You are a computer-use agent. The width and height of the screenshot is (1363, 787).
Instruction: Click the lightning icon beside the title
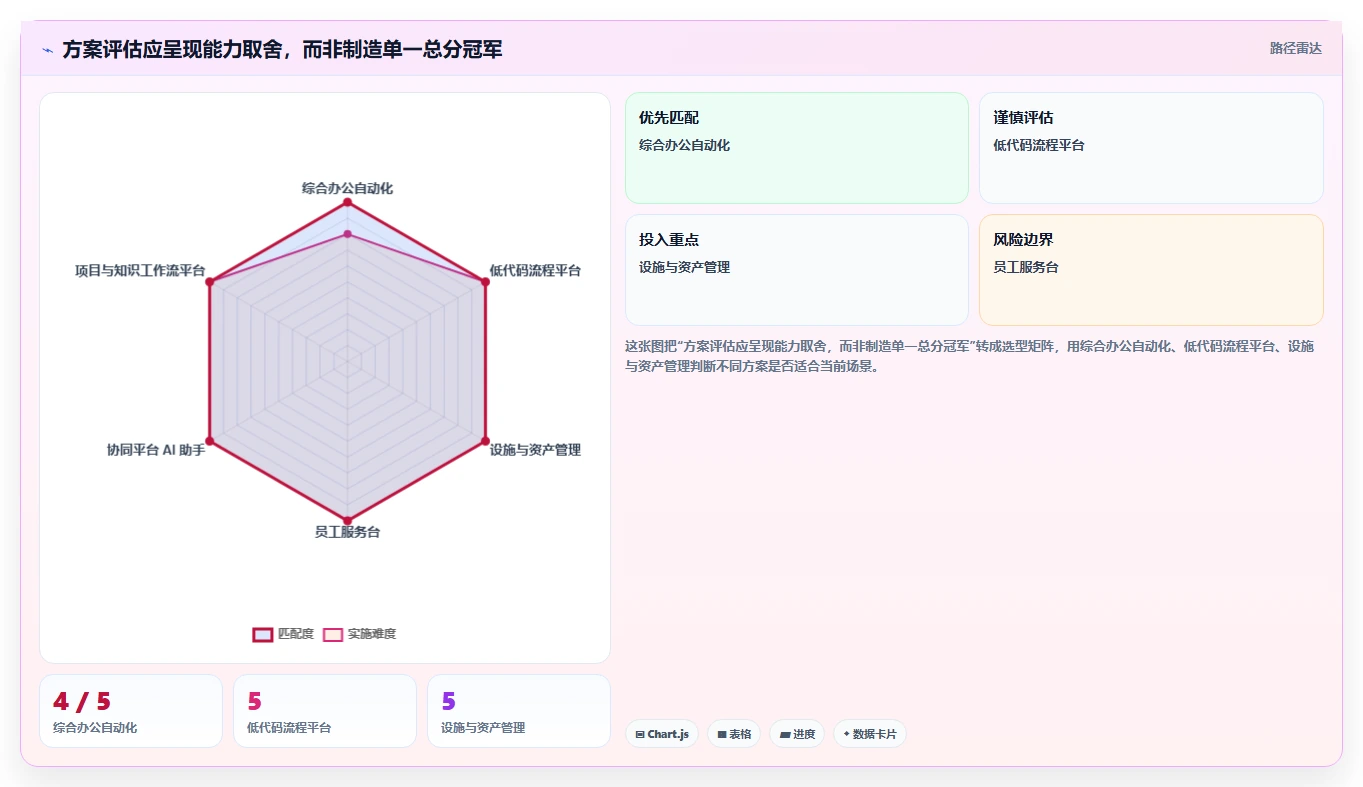47,50
